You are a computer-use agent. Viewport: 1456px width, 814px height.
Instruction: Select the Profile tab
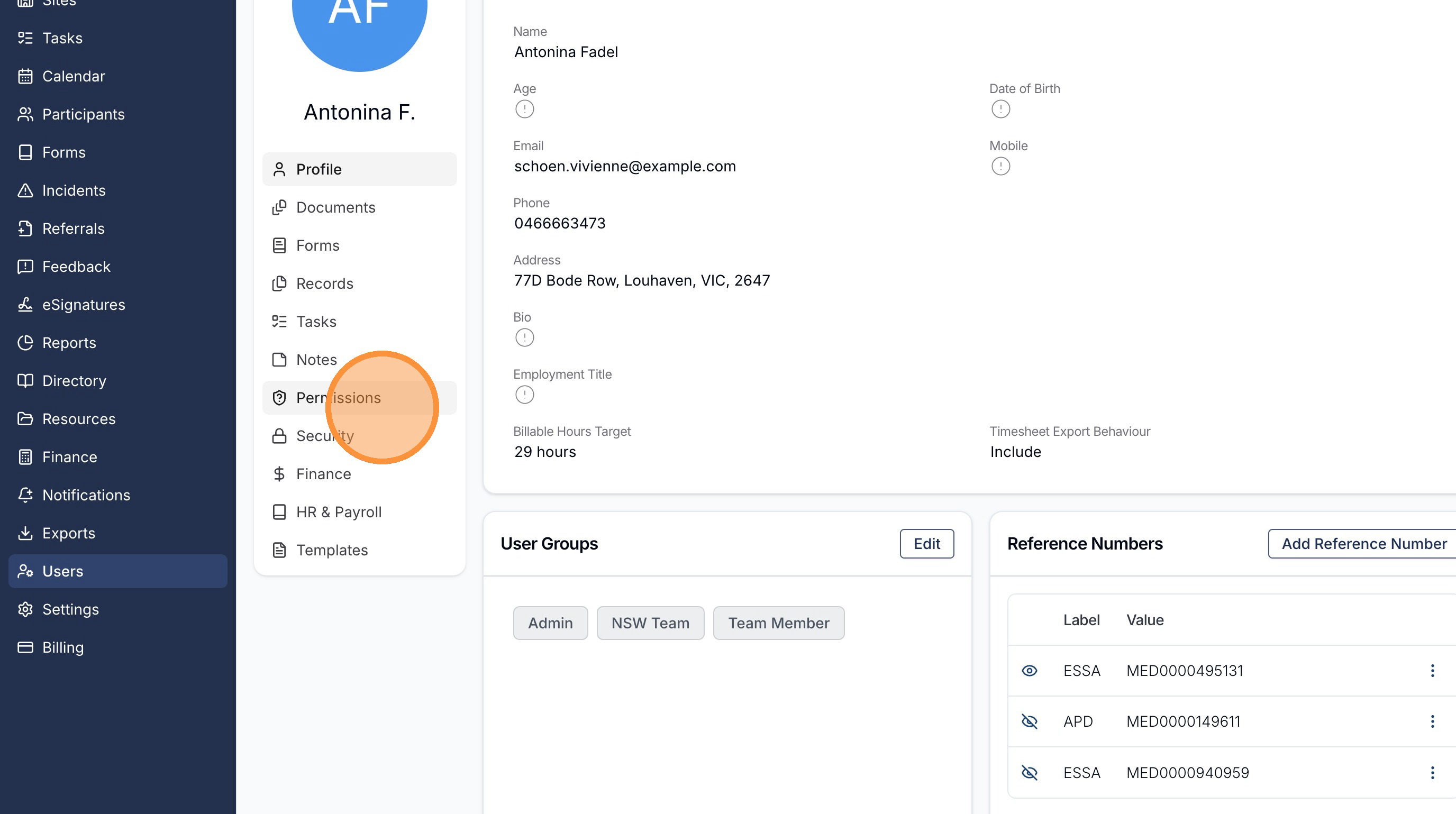[x=359, y=169]
